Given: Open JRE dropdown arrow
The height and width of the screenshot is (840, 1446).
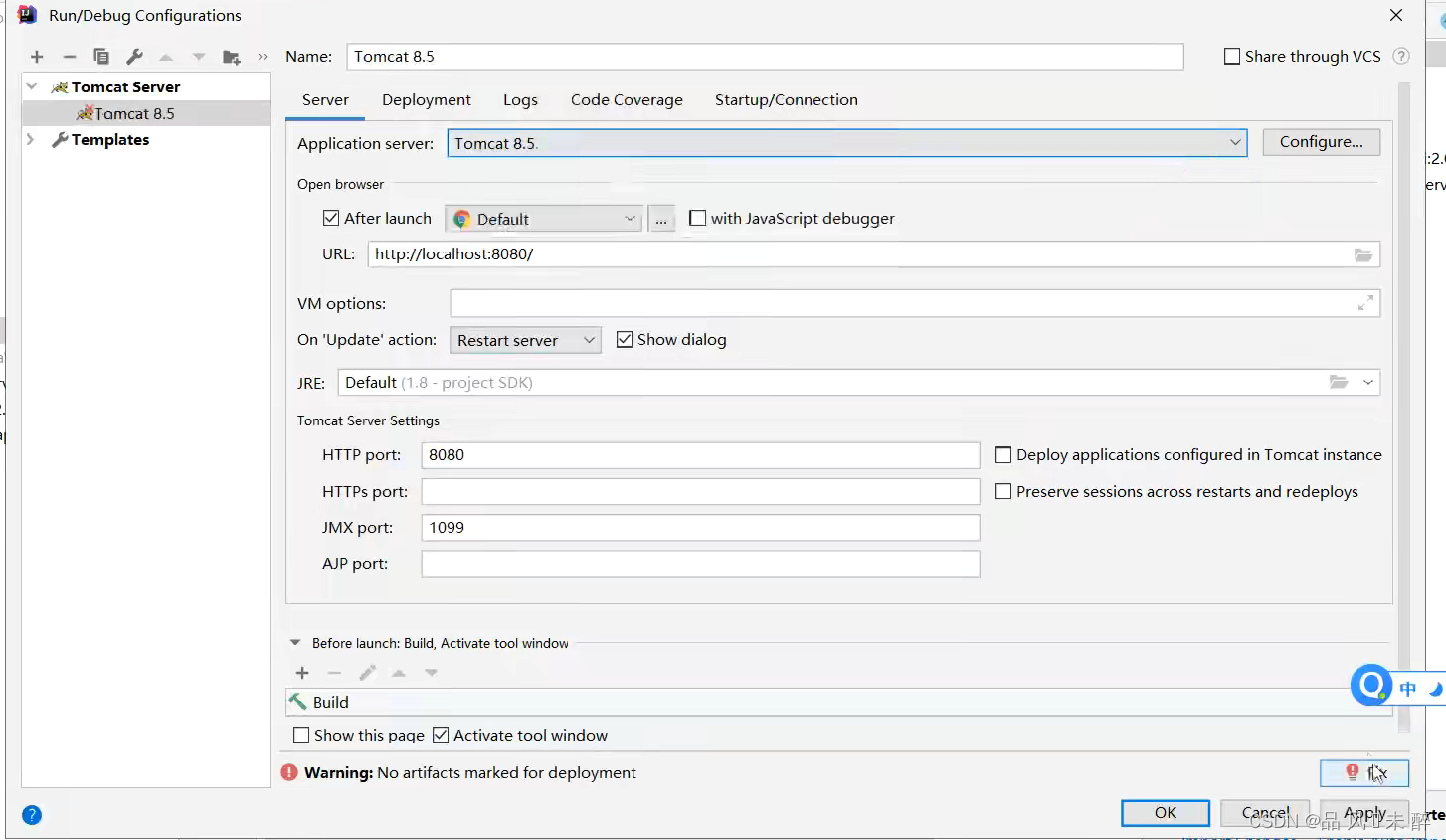Looking at the screenshot, I should pyautogui.click(x=1368, y=382).
